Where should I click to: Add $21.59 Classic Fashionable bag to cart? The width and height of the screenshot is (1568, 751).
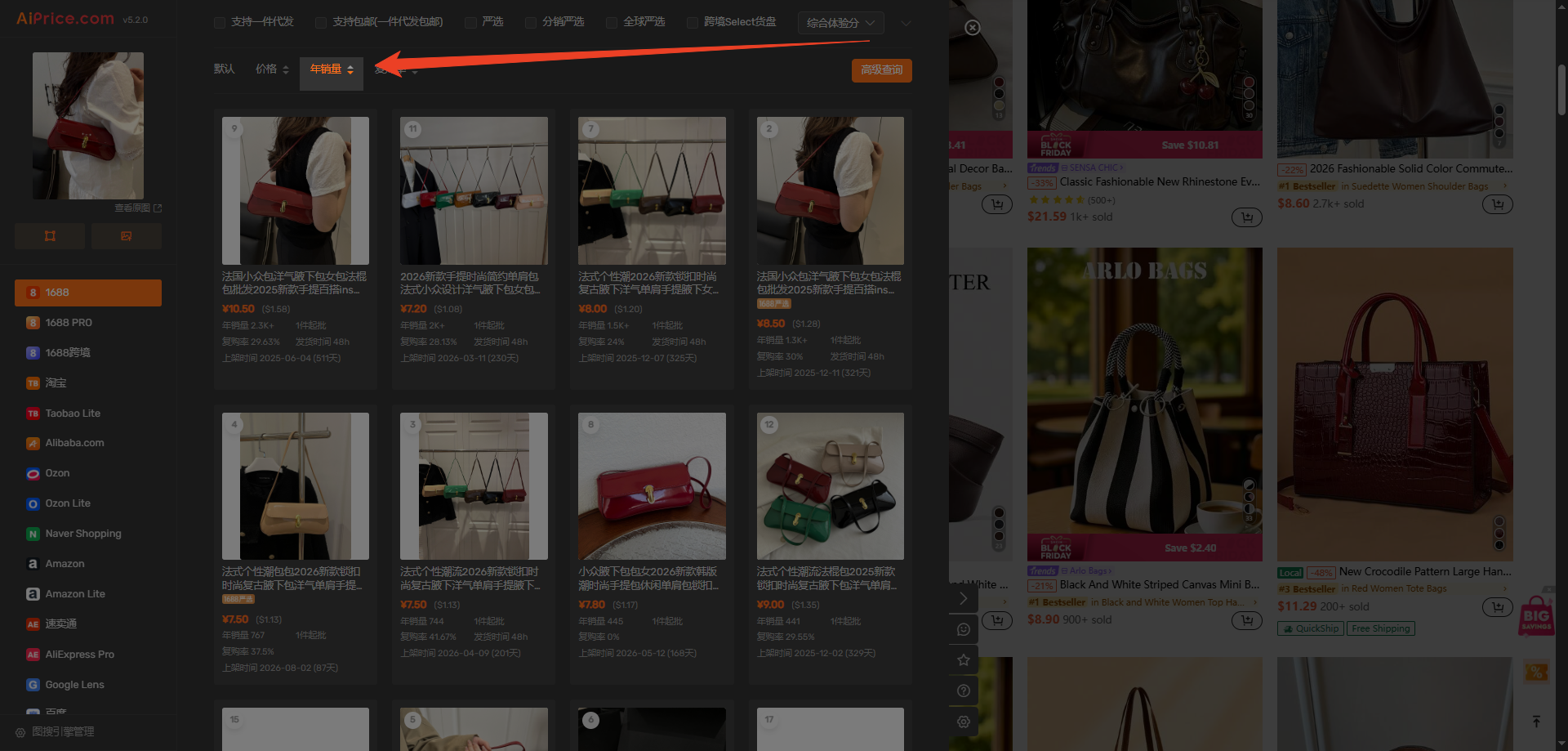tap(1247, 217)
